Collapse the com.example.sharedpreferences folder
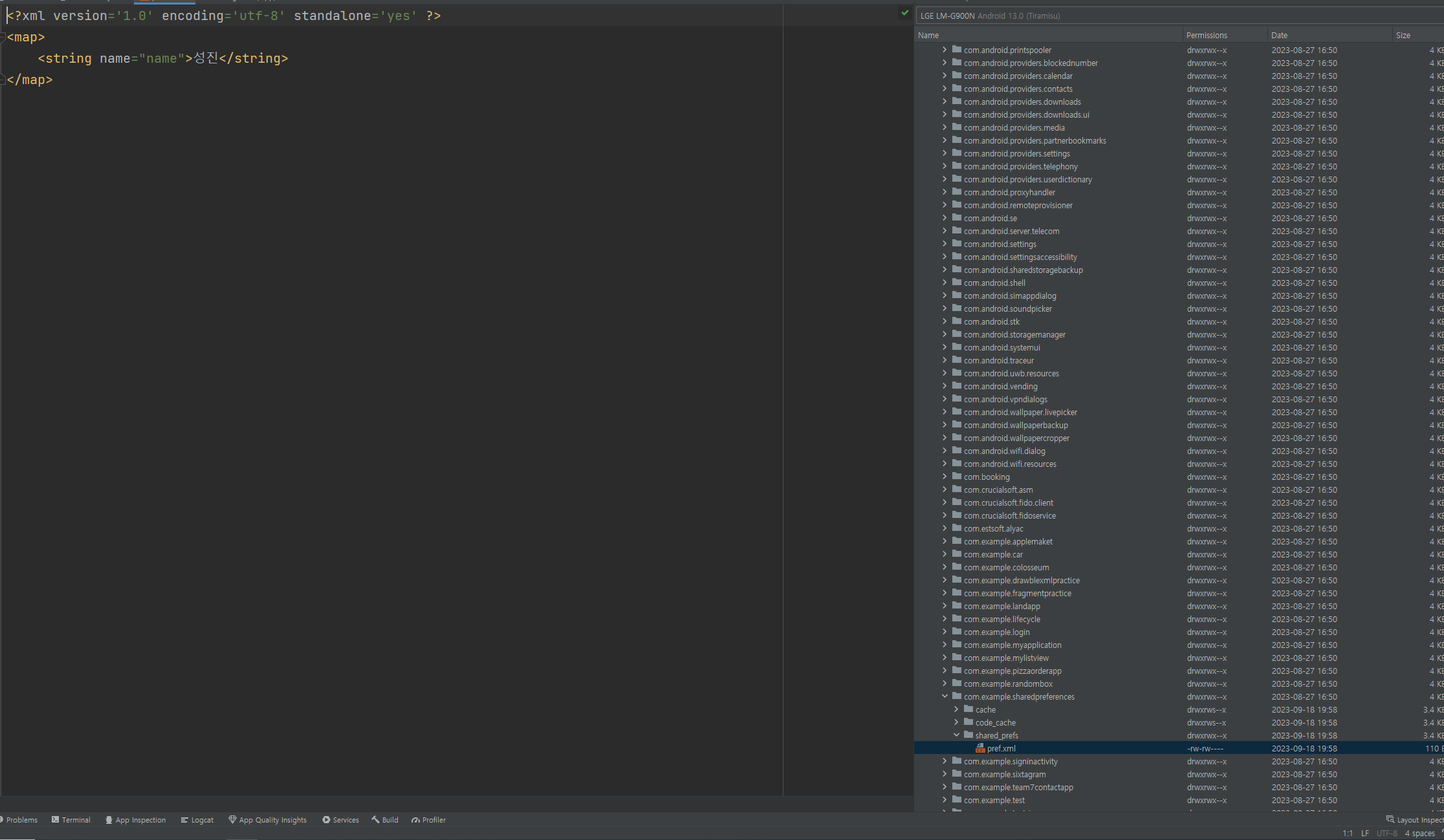The height and width of the screenshot is (840, 1444). coord(945,696)
